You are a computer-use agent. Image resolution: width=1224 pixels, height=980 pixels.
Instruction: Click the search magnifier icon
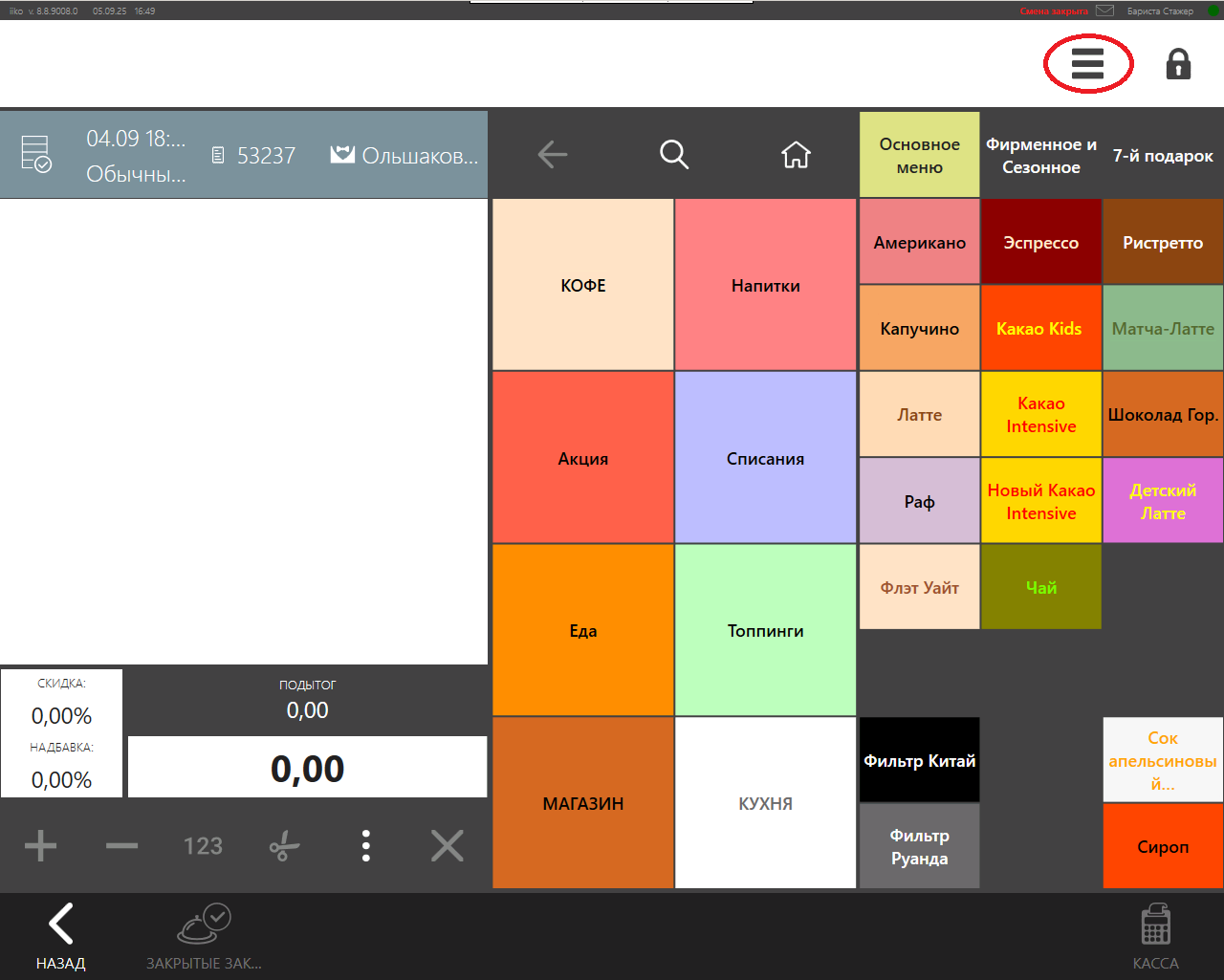(674, 155)
